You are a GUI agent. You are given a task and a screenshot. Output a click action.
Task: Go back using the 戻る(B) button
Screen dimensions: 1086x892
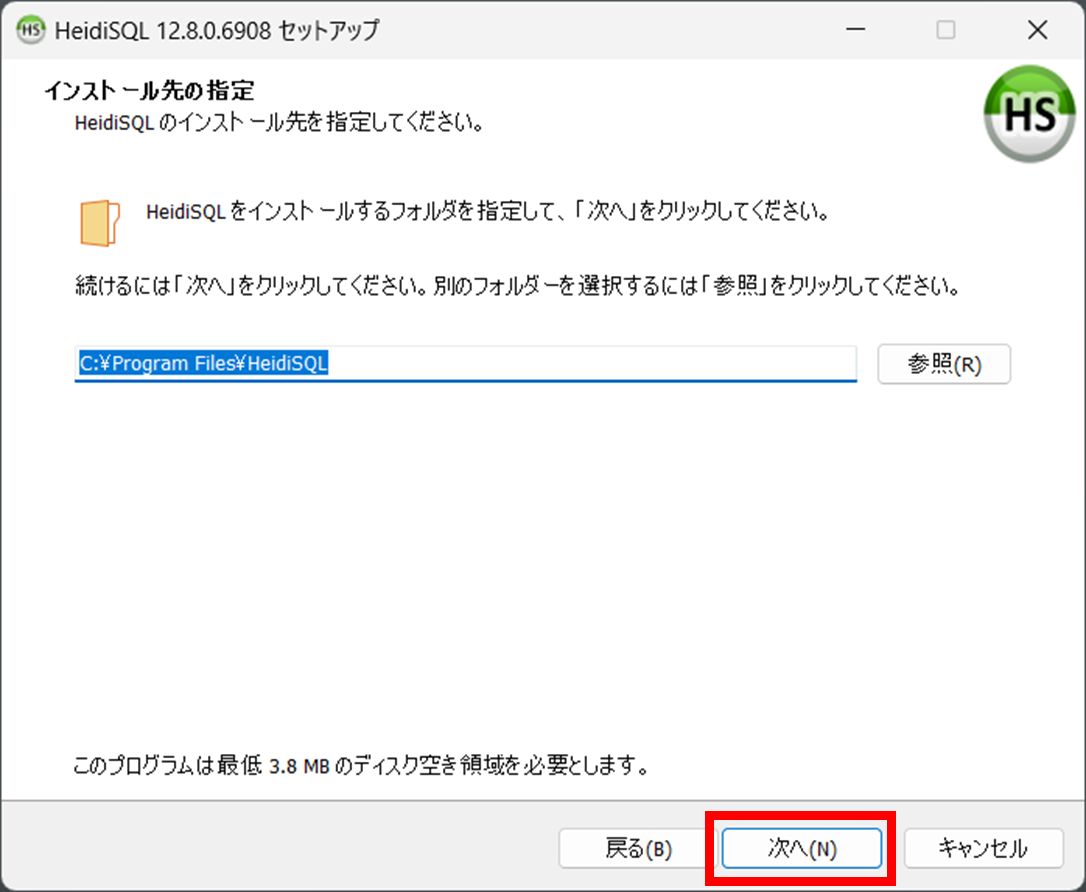click(x=630, y=847)
